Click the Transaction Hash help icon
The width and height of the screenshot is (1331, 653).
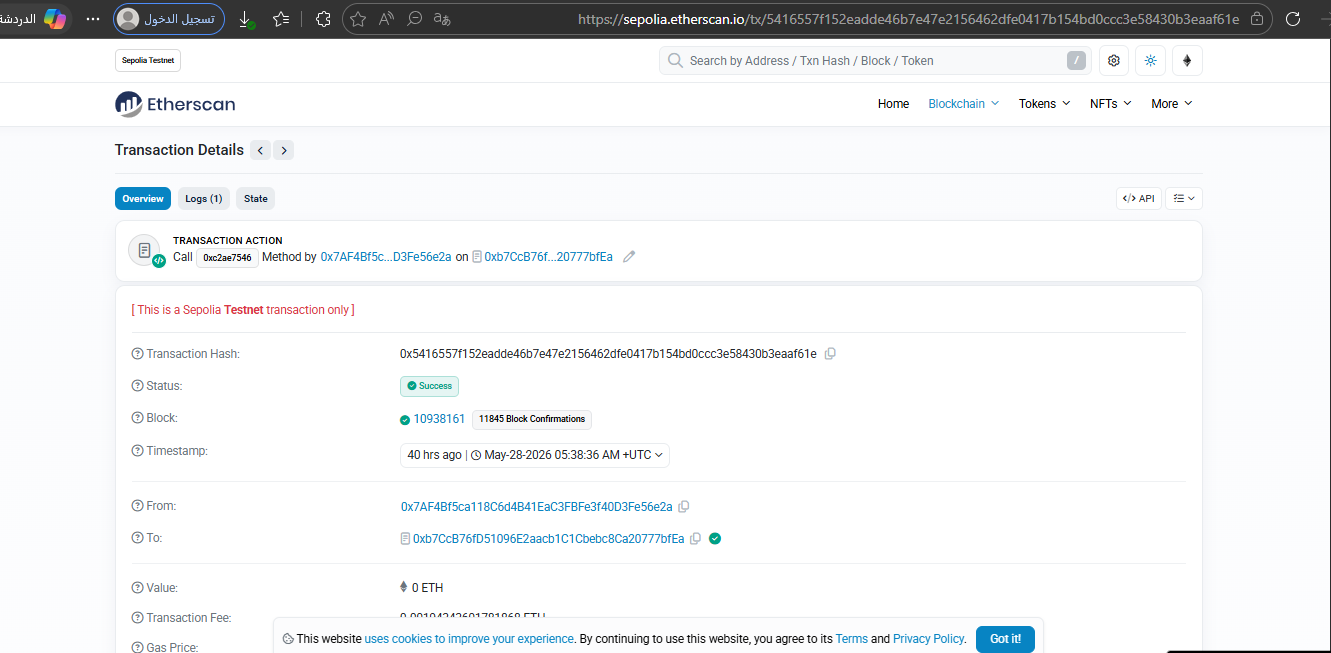(x=137, y=354)
